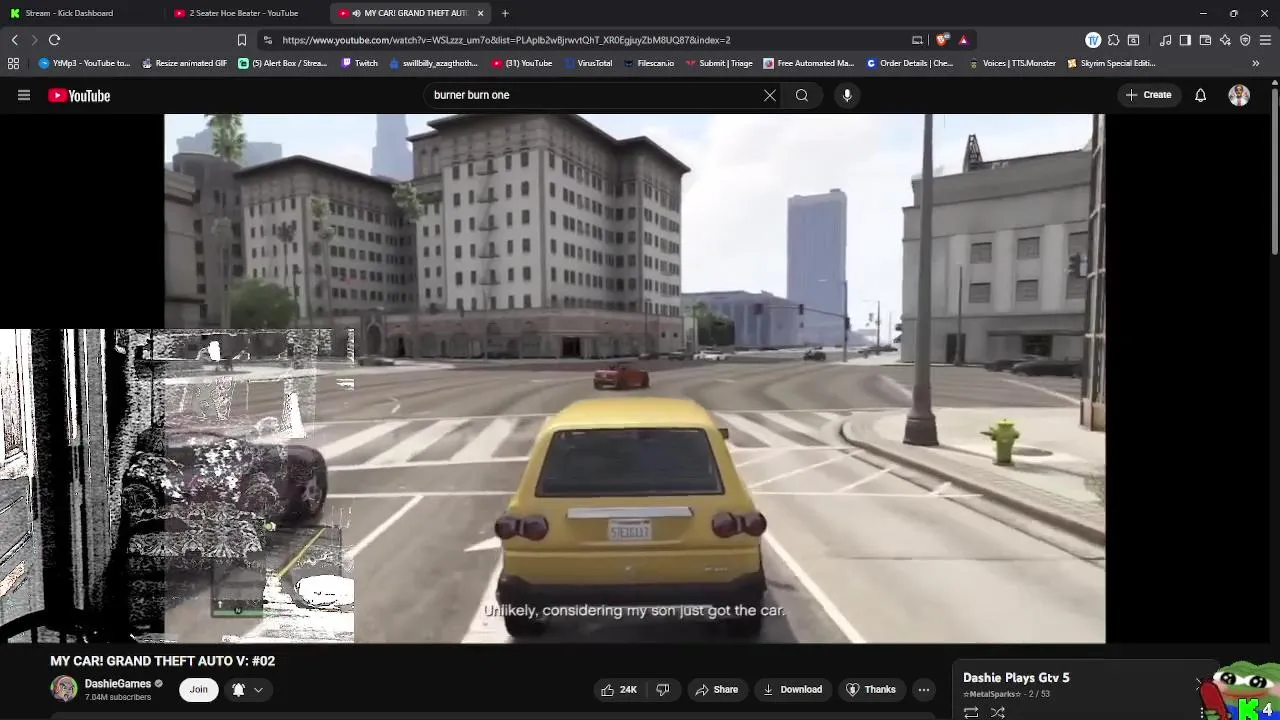Open the Submit | Triage bookmark
The image size is (1280, 720).
719,63
